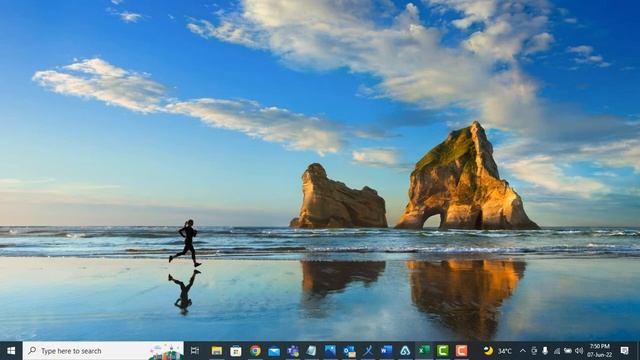The height and width of the screenshot is (360, 640).
Task: Open Microsoft Teams from the taskbar
Action: pos(293,351)
